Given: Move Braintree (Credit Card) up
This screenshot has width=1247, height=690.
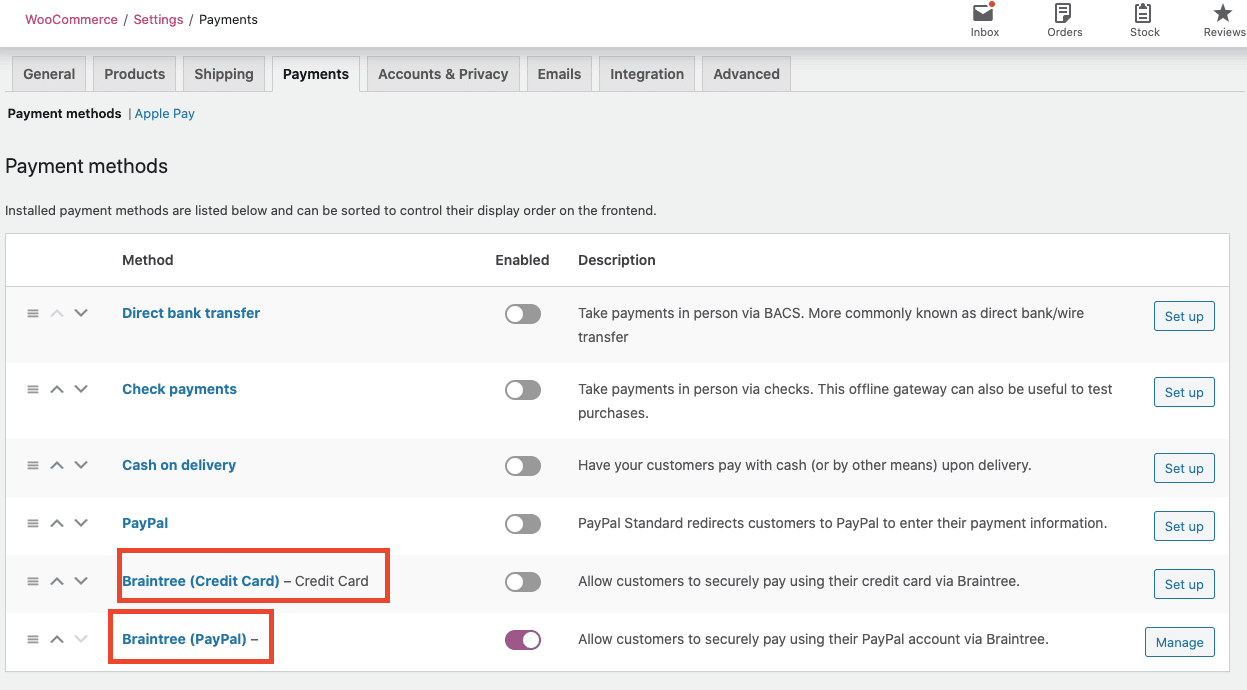Looking at the screenshot, I should pos(57,581).
